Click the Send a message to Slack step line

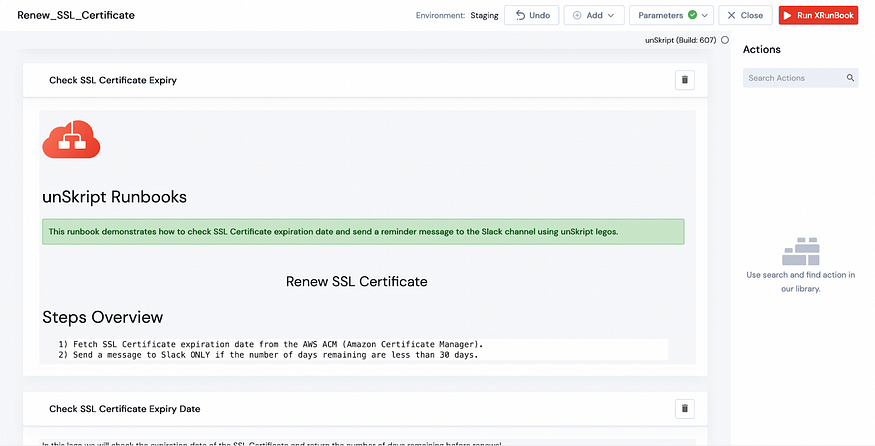point(268,355)
